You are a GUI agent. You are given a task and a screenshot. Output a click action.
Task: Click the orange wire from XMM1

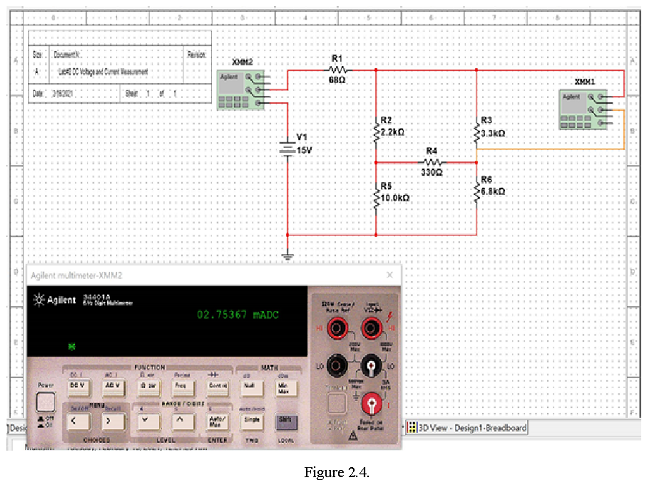[x=550, y=148]
